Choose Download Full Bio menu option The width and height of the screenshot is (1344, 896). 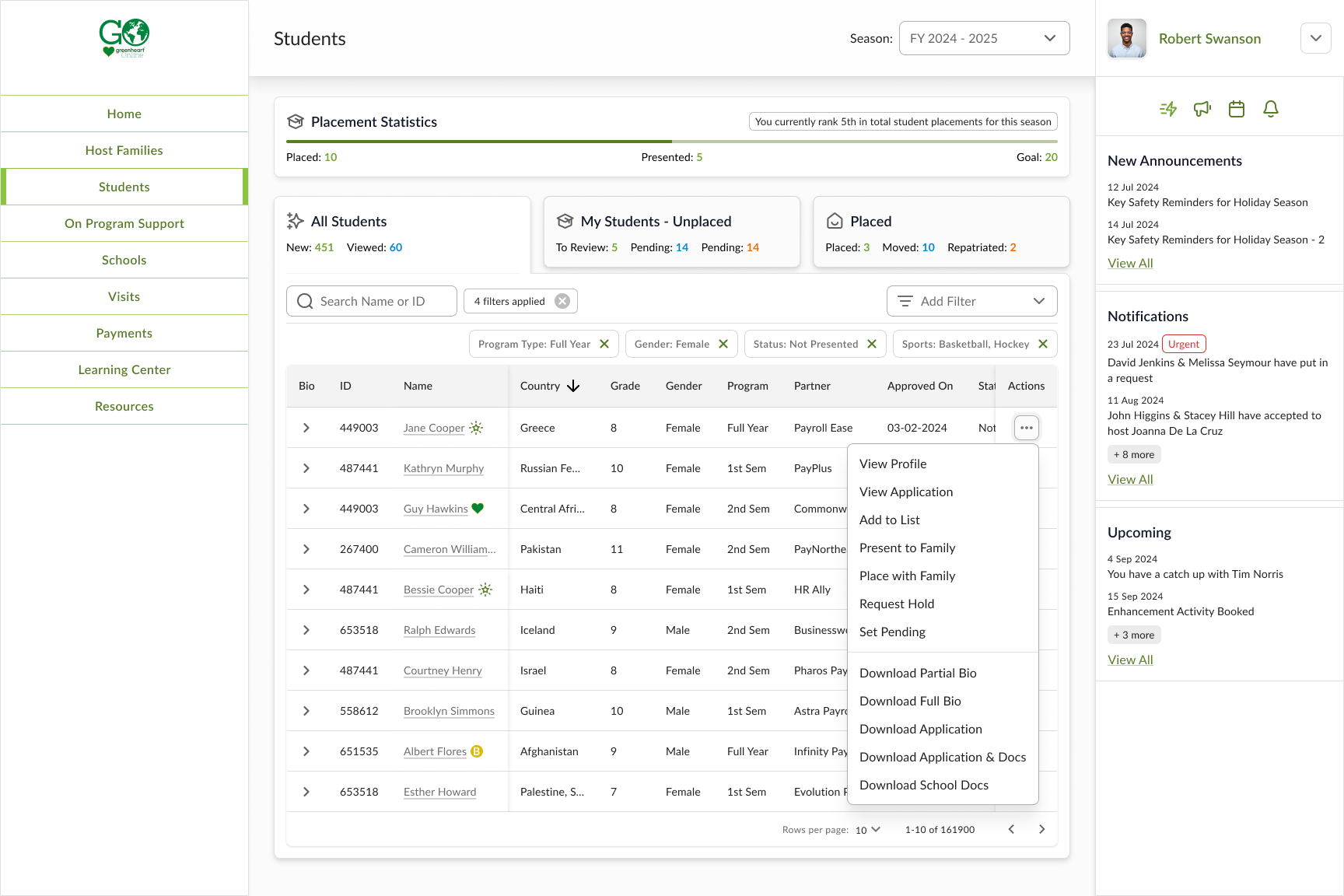point(910,701)
